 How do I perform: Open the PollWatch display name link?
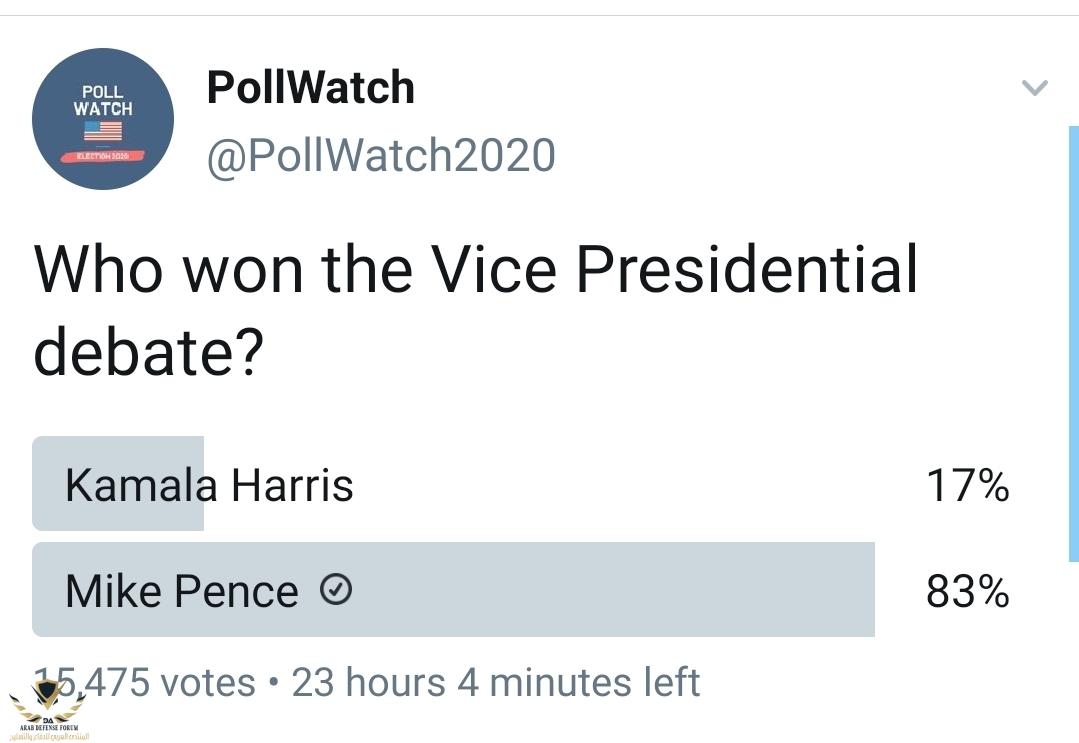coord(310,88)
